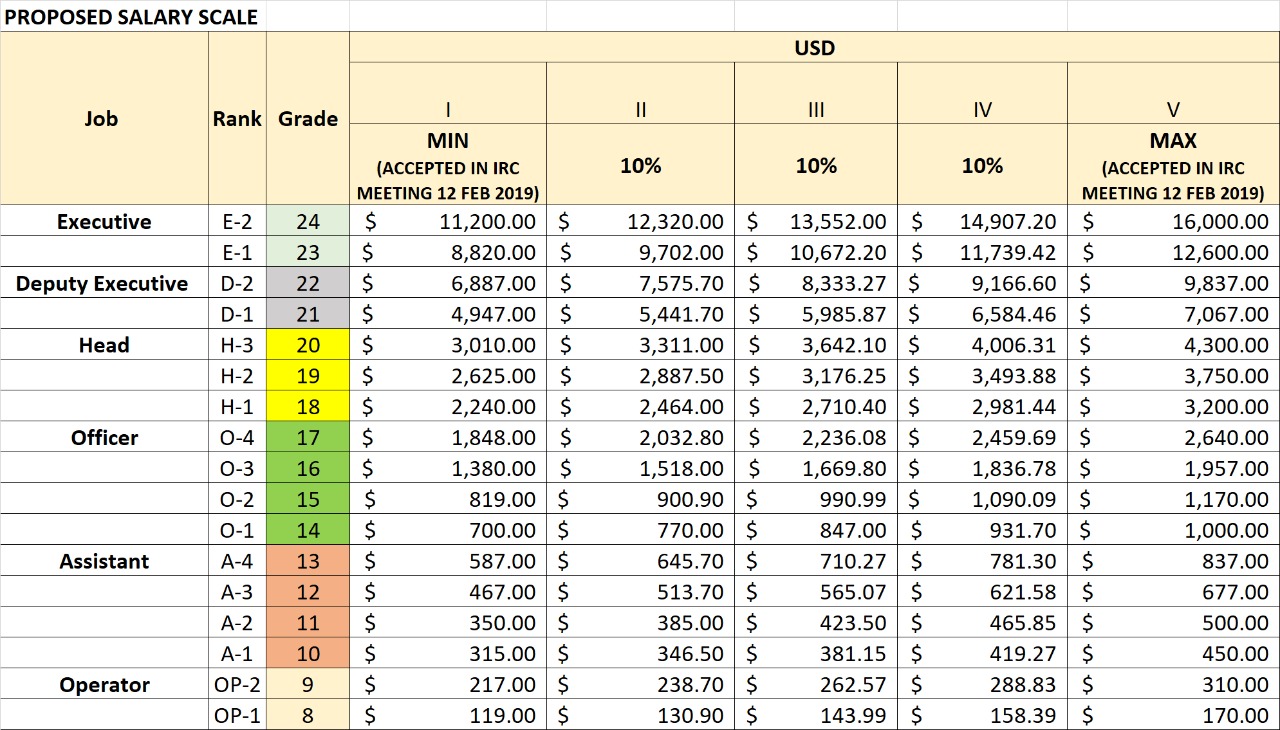Screen dimensions: 1280x730
Task: Click the OP-2 rank cell
Action: (237, 686)
